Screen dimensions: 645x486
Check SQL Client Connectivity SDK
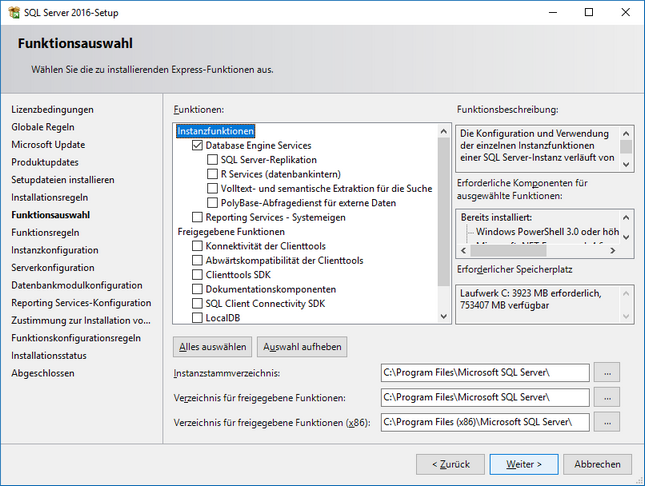click(x=197, y=304)
